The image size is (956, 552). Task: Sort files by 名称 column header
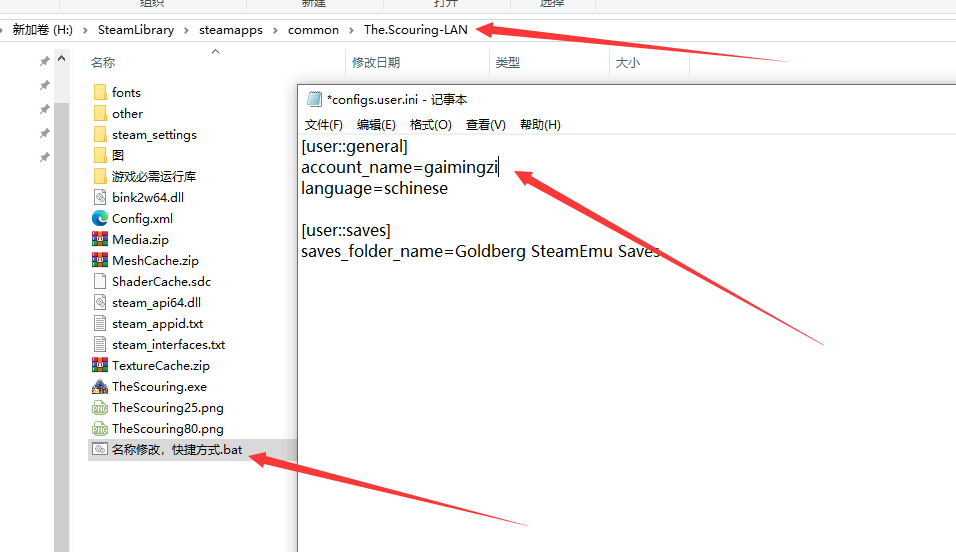(x=103, y=63)
